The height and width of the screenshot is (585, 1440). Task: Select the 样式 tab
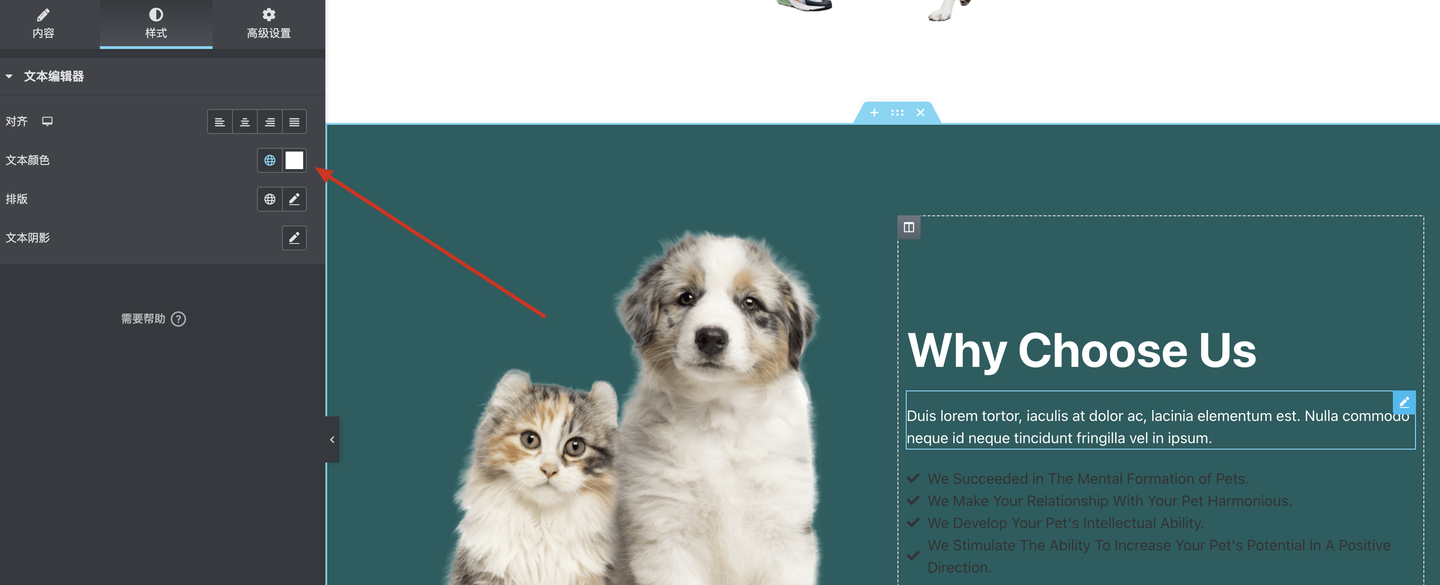tap(156, 24)
